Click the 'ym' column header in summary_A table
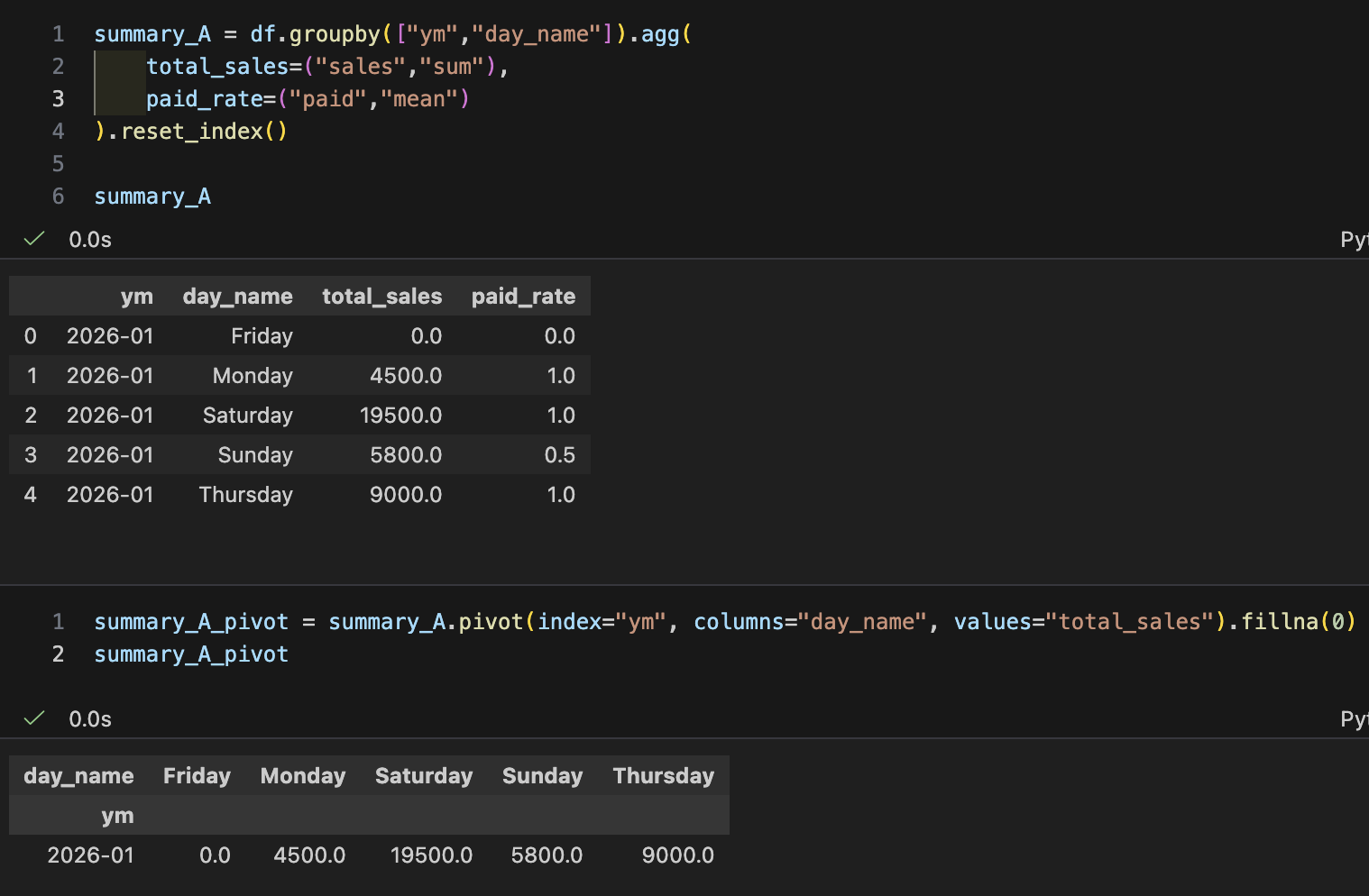This screenshot has width=1369, height=896. click(137, 297)
